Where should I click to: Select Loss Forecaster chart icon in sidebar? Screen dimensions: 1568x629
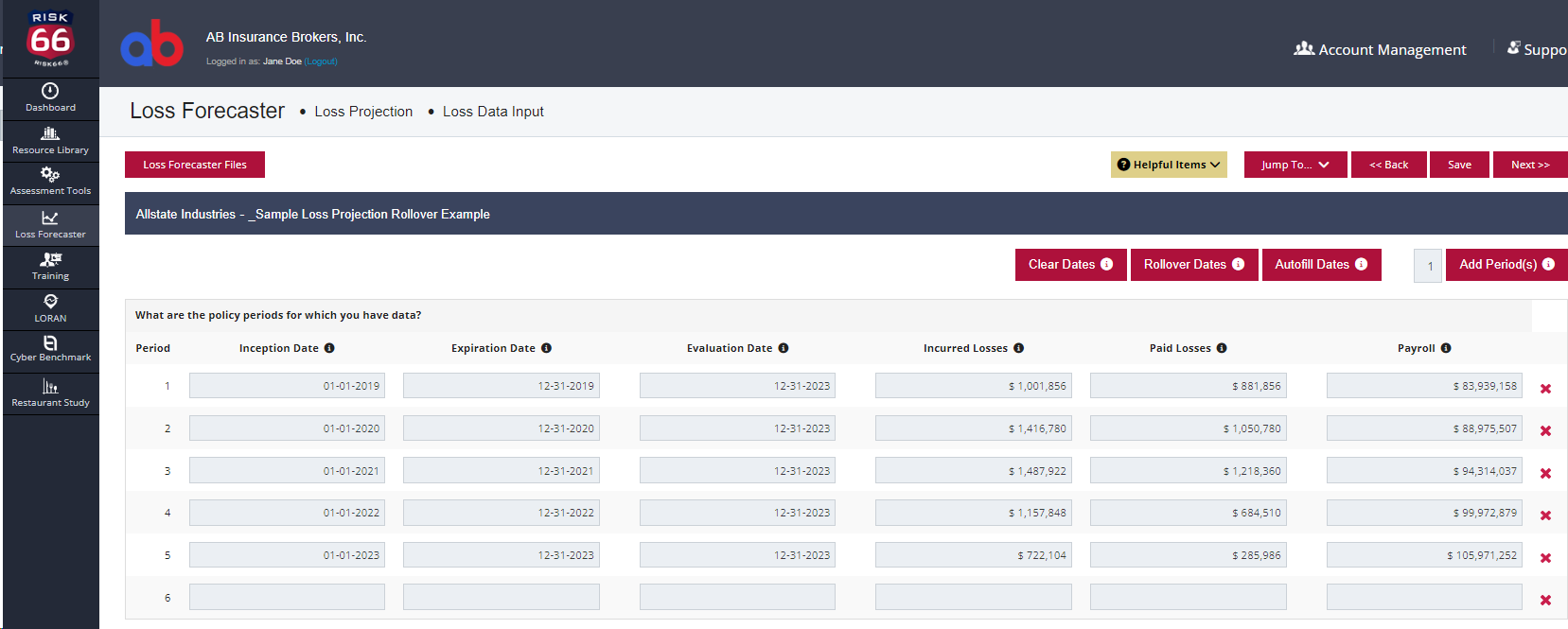[50, 218]
